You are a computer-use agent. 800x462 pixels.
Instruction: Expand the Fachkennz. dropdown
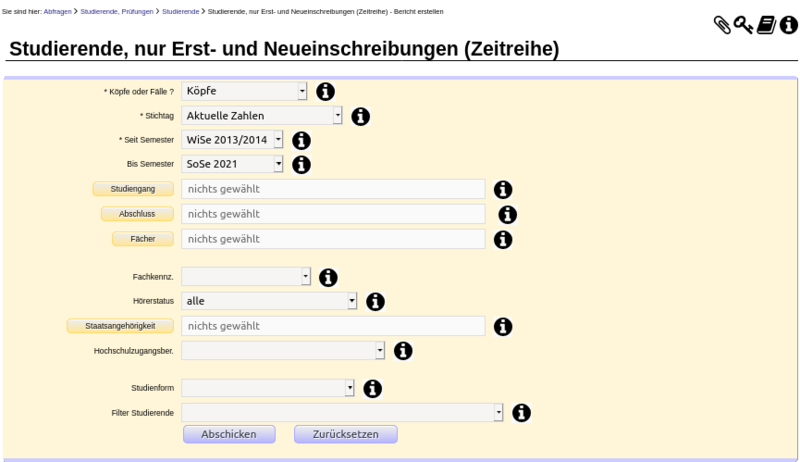pos(246,276)
